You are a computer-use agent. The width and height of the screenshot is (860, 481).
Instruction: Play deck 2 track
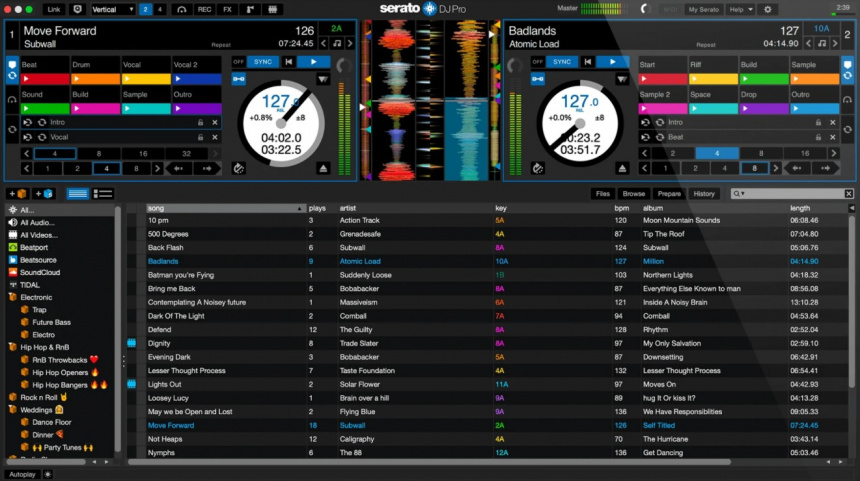(x=613, y=62)
